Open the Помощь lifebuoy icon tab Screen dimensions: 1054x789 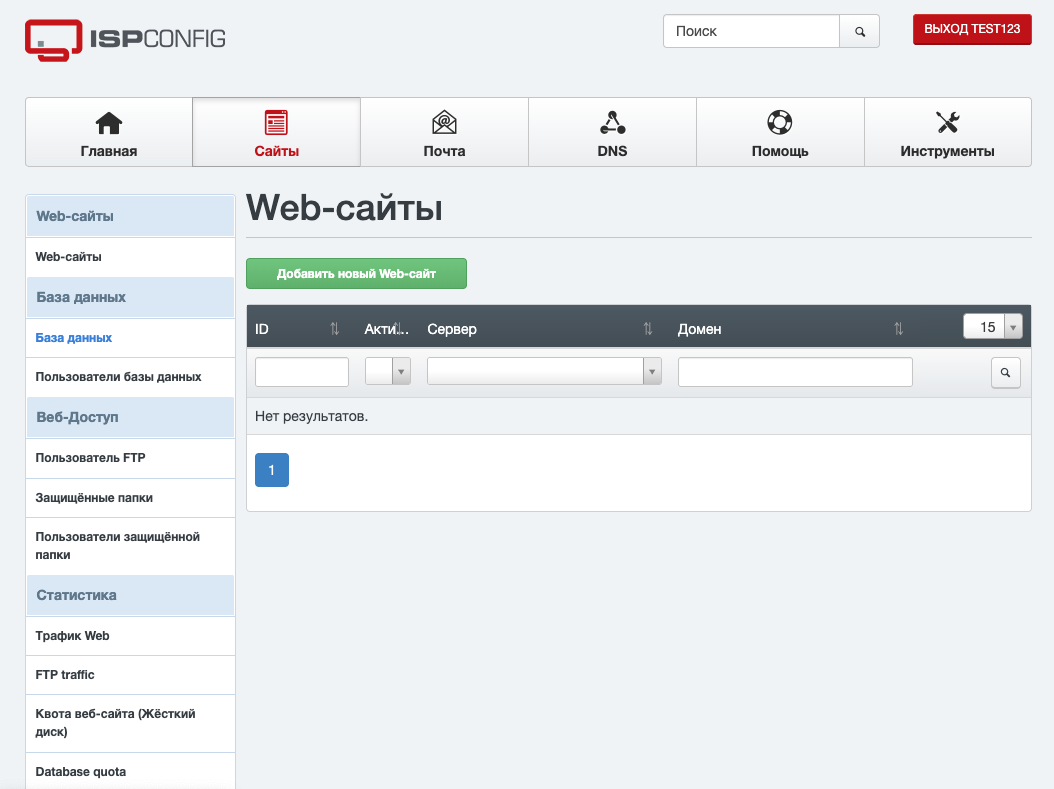(x=780, y=132)
